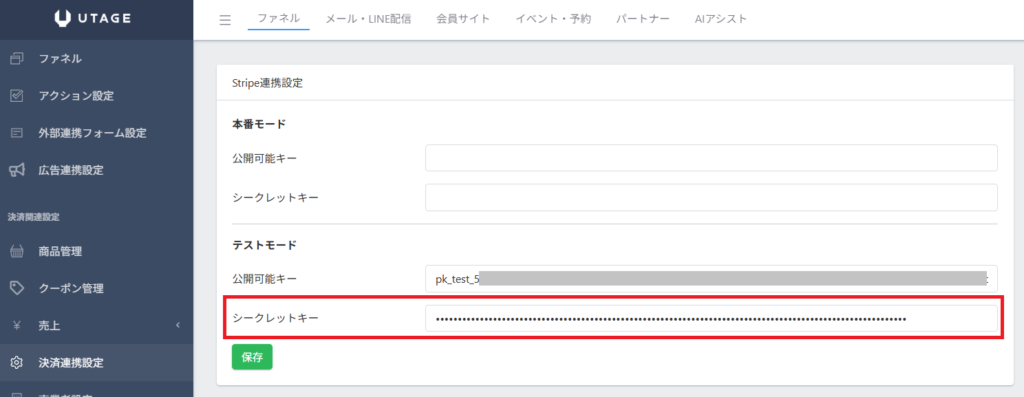Viewport: 1024px width, 397px height.
Task: Select the パートナー tab
Action: (x=643, y=19)
